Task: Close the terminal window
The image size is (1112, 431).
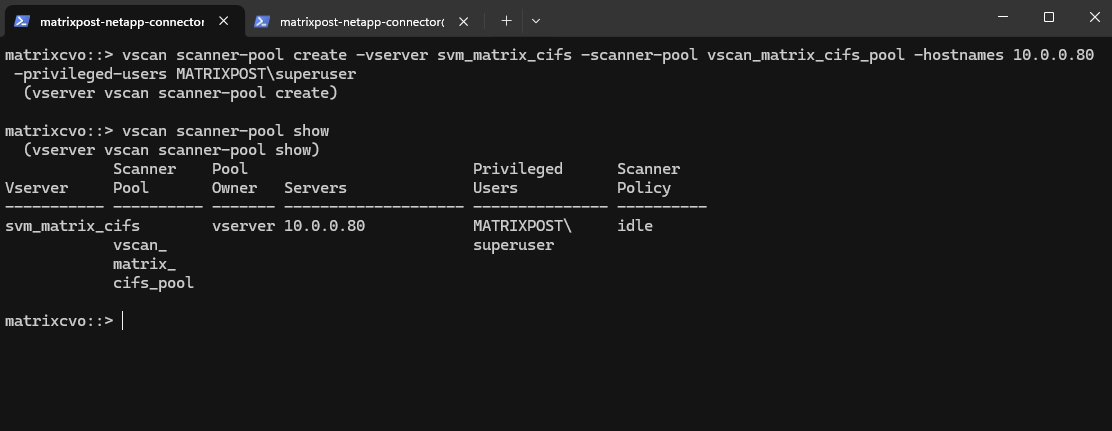Action: tap(1093, 17)
